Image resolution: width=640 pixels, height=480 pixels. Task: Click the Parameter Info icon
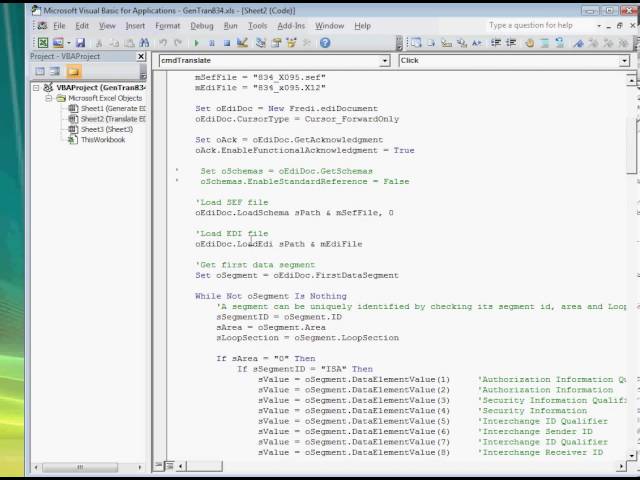pyautogui.click(x=462, y=42)
